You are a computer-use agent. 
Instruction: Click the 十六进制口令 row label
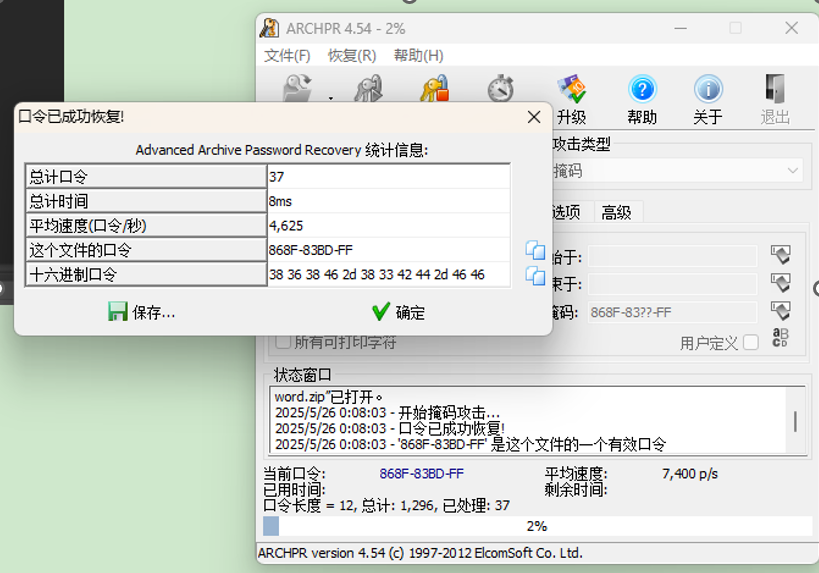pyautogui.click(x=146, y=275)
